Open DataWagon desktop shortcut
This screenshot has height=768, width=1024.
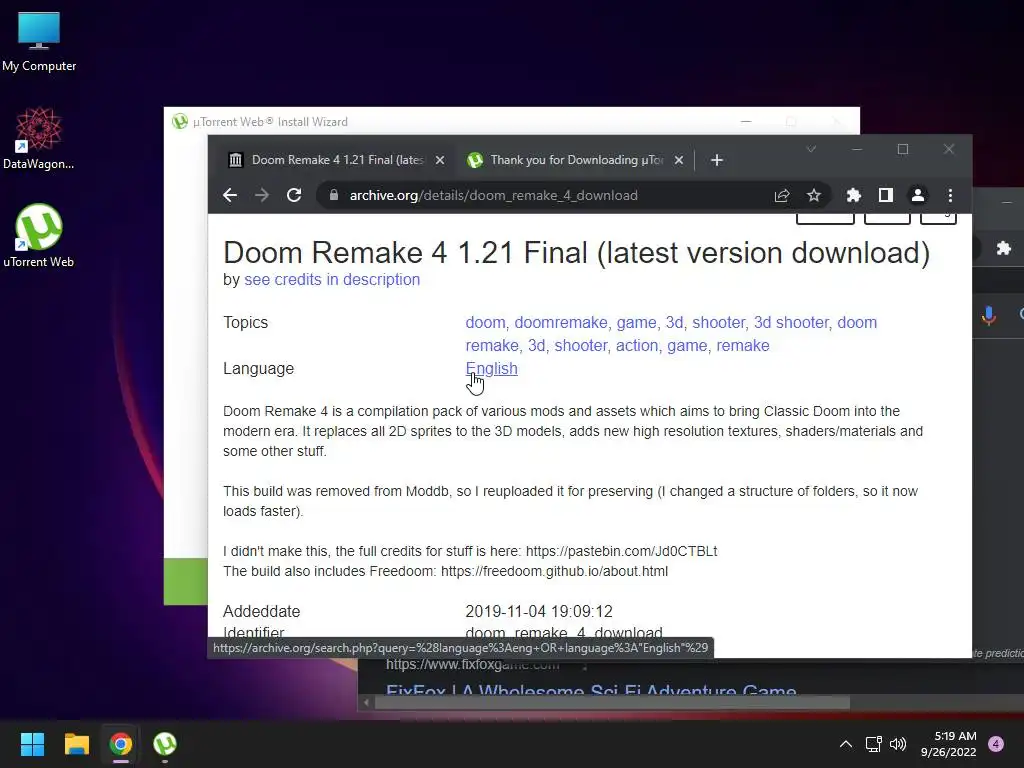pos(39,138)
